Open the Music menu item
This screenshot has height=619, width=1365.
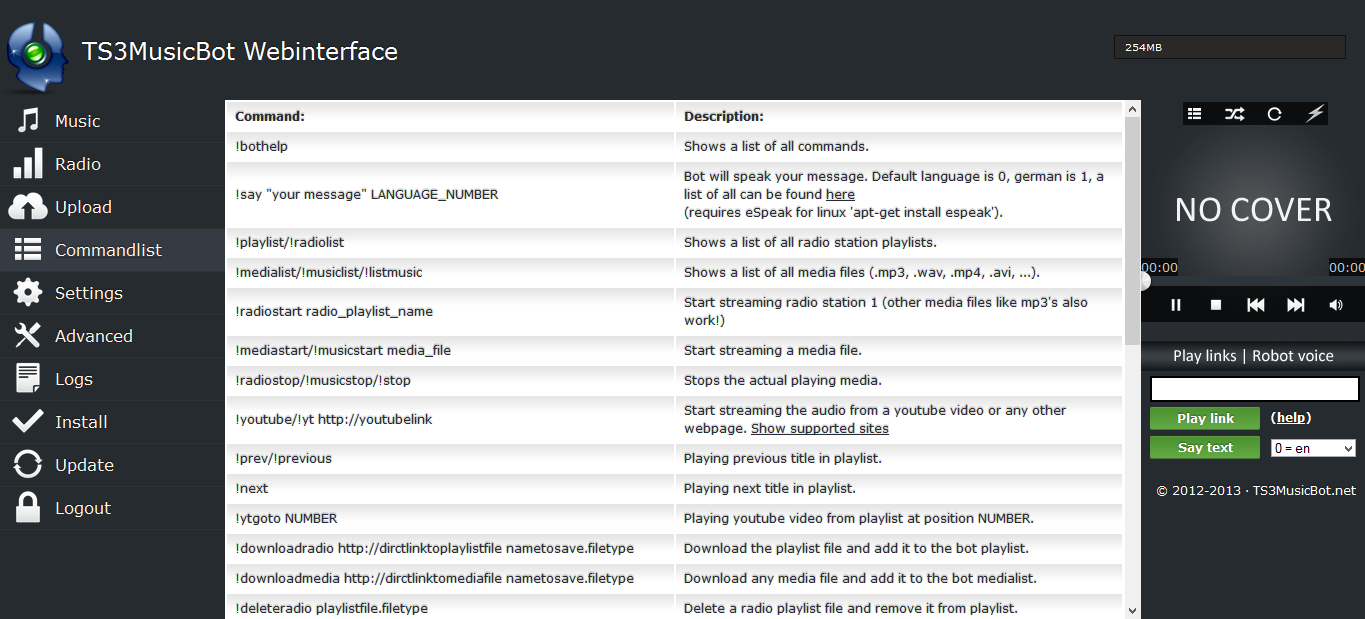pos(112,121)
